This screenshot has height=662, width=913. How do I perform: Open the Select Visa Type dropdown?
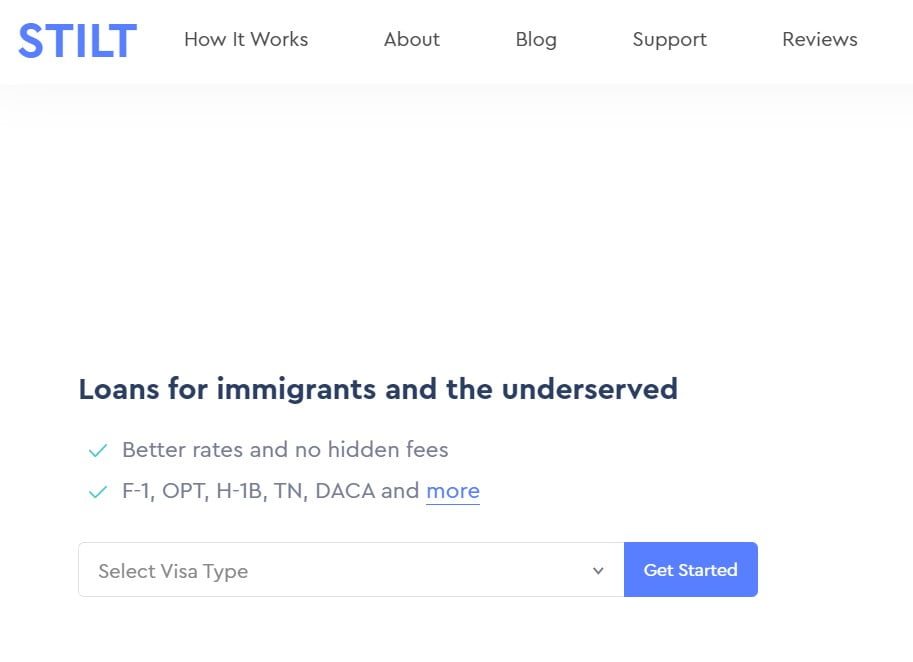tap(350, 570)
